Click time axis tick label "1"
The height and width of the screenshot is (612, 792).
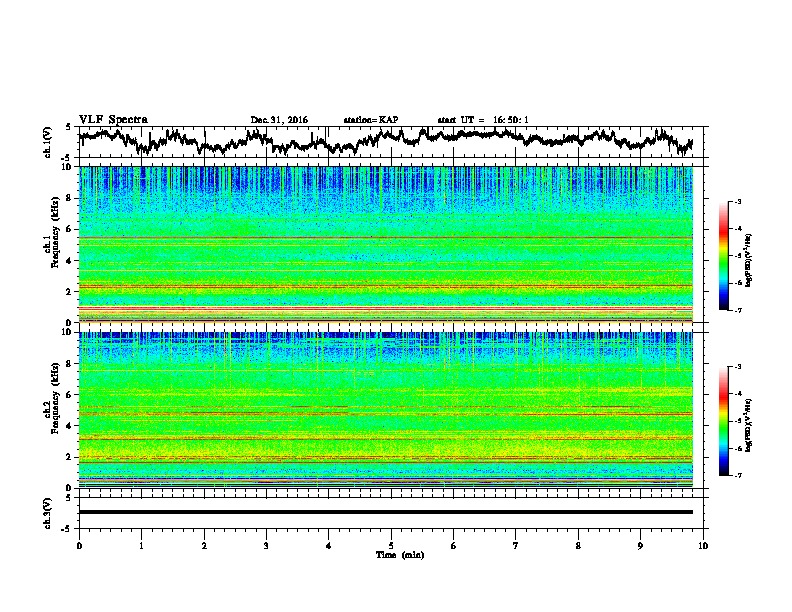tap(141, 546)
